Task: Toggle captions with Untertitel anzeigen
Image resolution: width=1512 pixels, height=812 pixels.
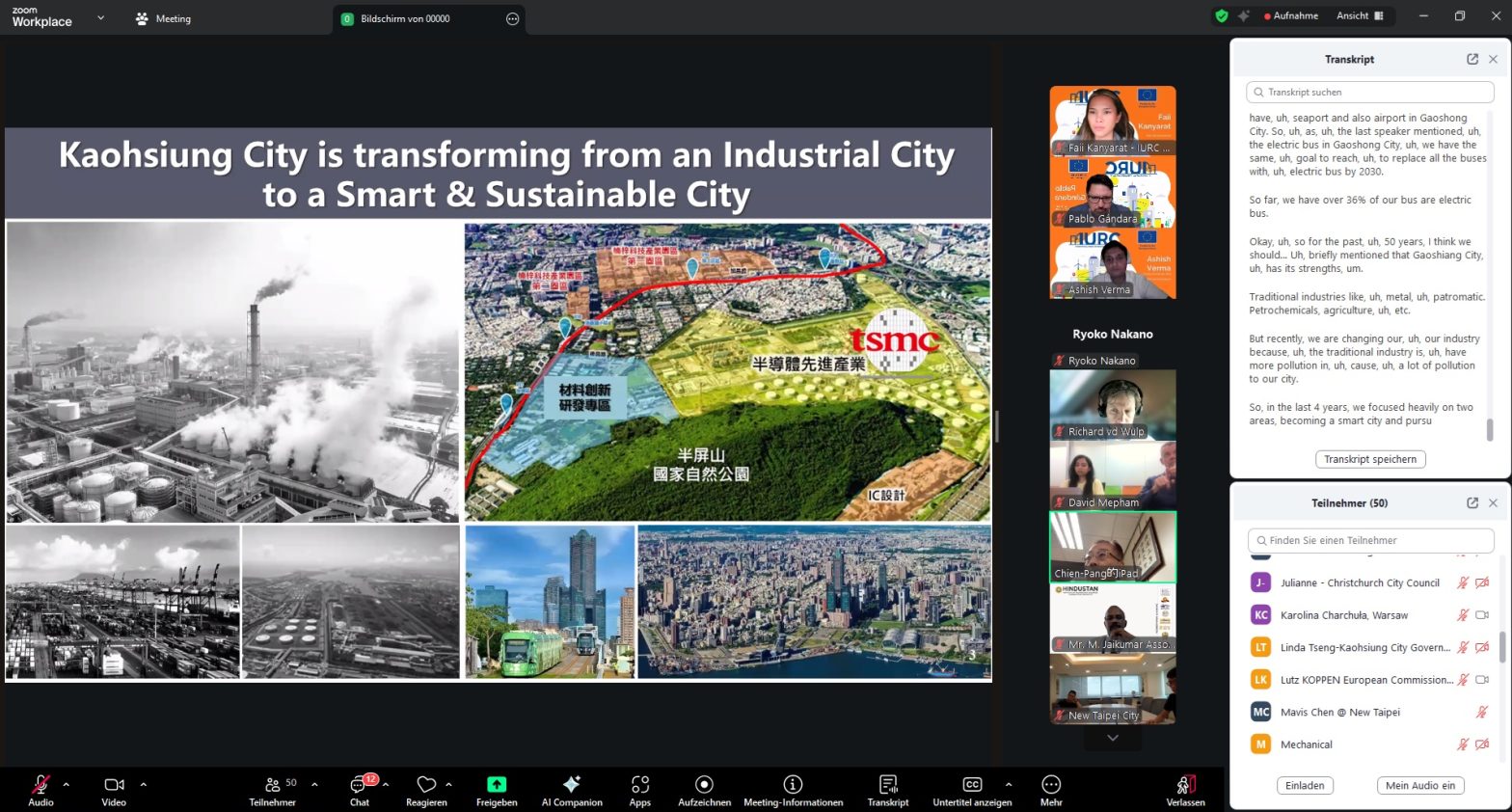Action: [972, 785]
